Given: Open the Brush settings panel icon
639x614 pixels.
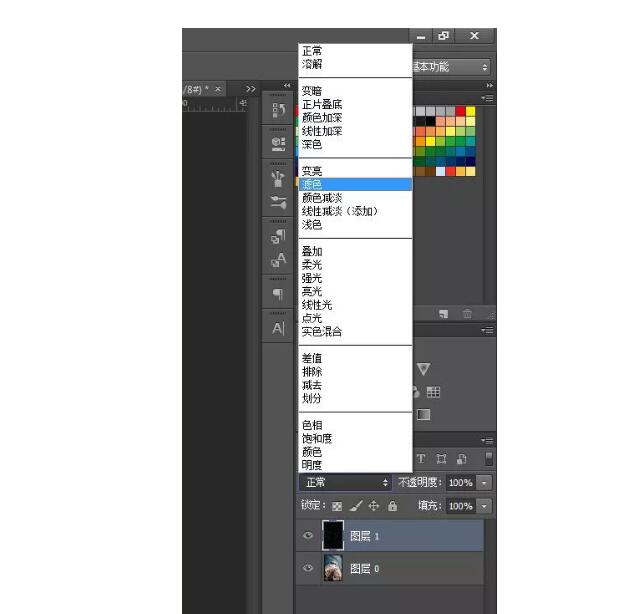Looking at the screenshot, I should tap(279, 202).
